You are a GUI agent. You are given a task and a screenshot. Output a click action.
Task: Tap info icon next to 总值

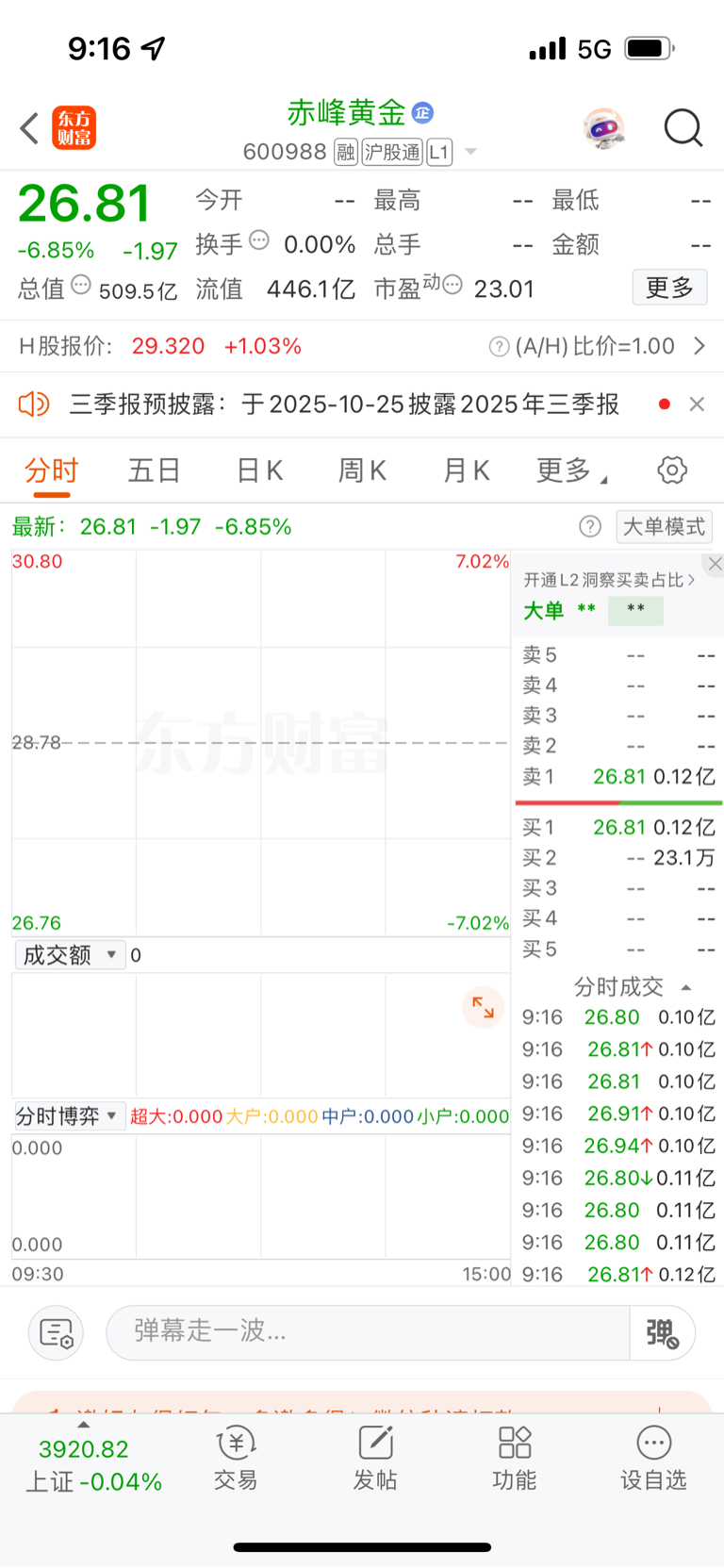81,285
